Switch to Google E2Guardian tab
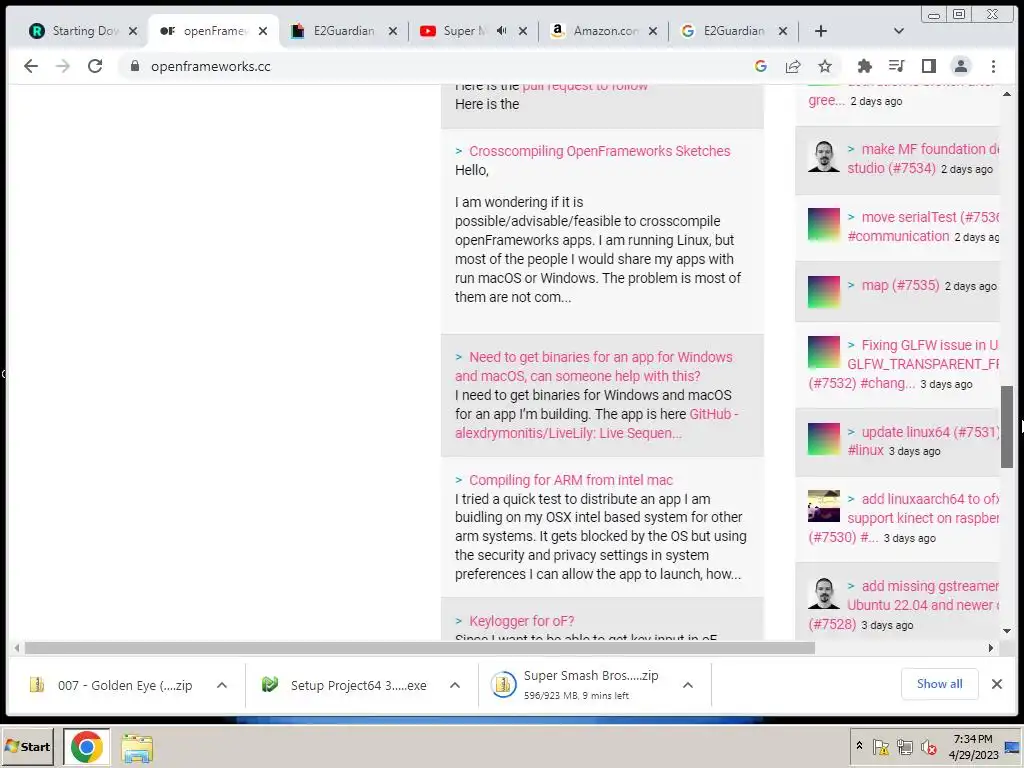 coord(733,31)
